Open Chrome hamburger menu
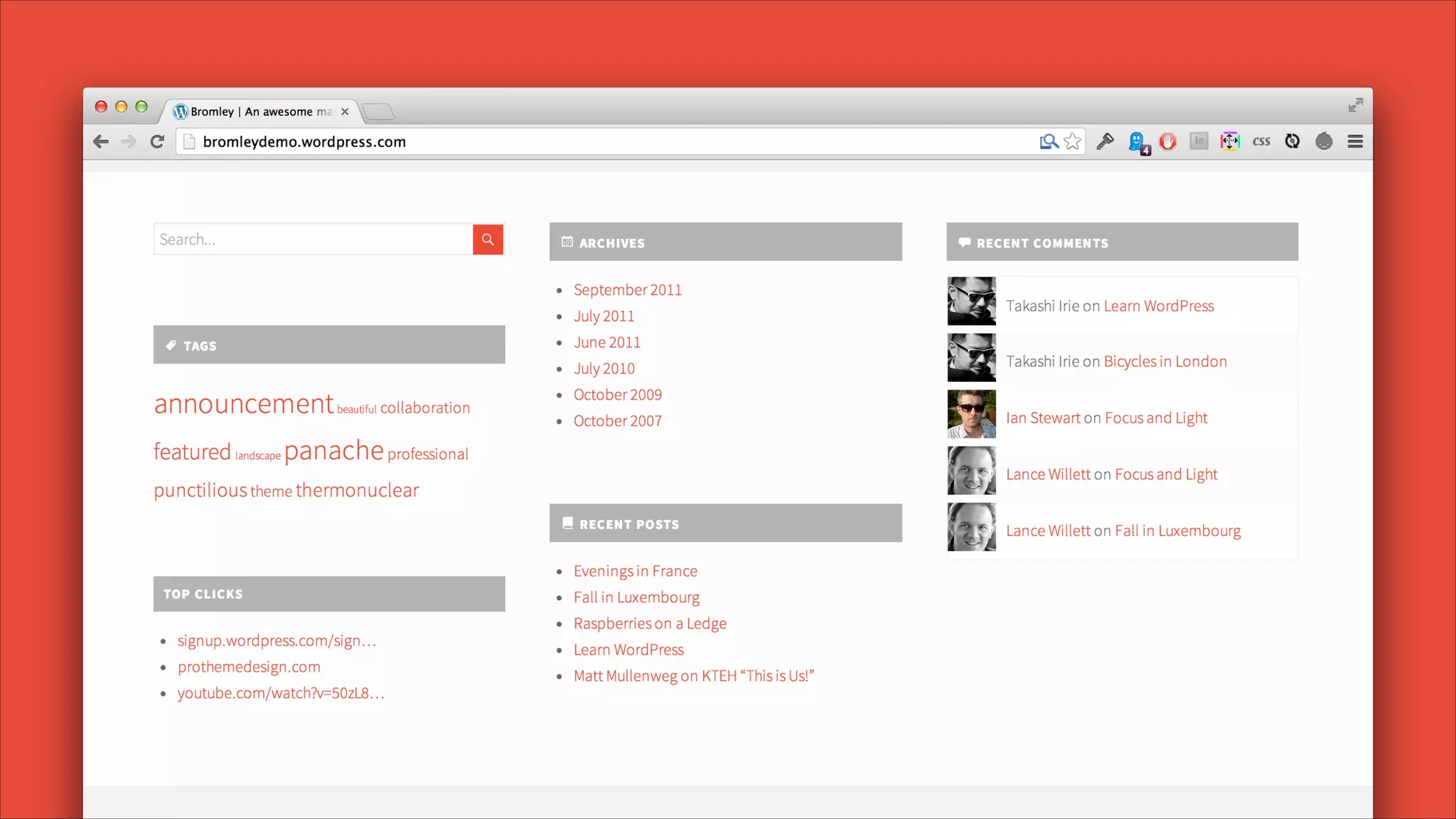1456x819 pixels. click(1355, 141)
